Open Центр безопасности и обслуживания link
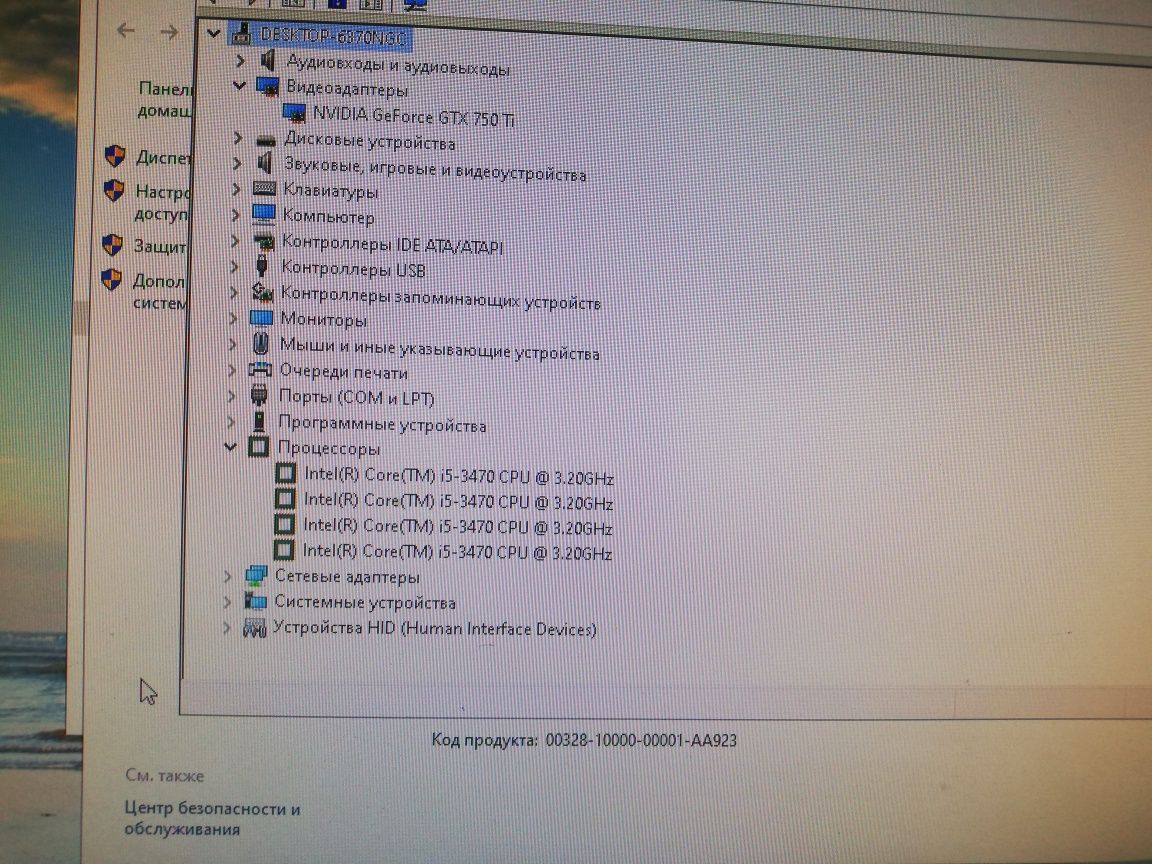The height and width of the screenshot is (864, 1152). [x=212, y=818]
